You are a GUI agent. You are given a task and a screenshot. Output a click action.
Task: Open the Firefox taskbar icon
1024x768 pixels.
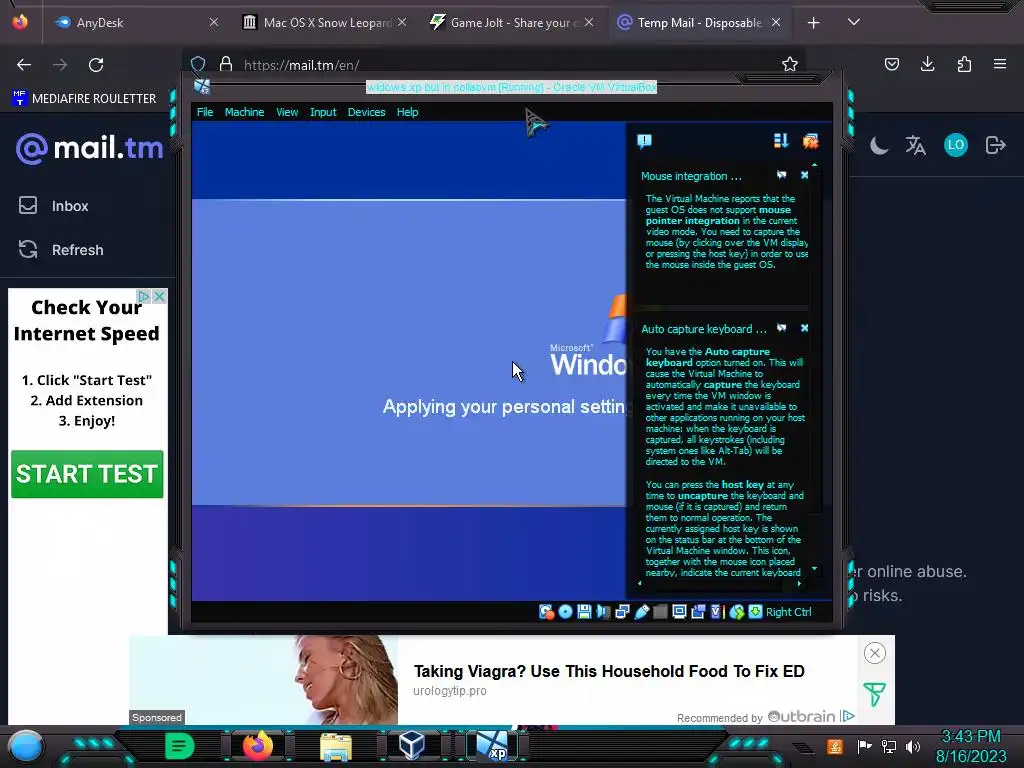258,746
